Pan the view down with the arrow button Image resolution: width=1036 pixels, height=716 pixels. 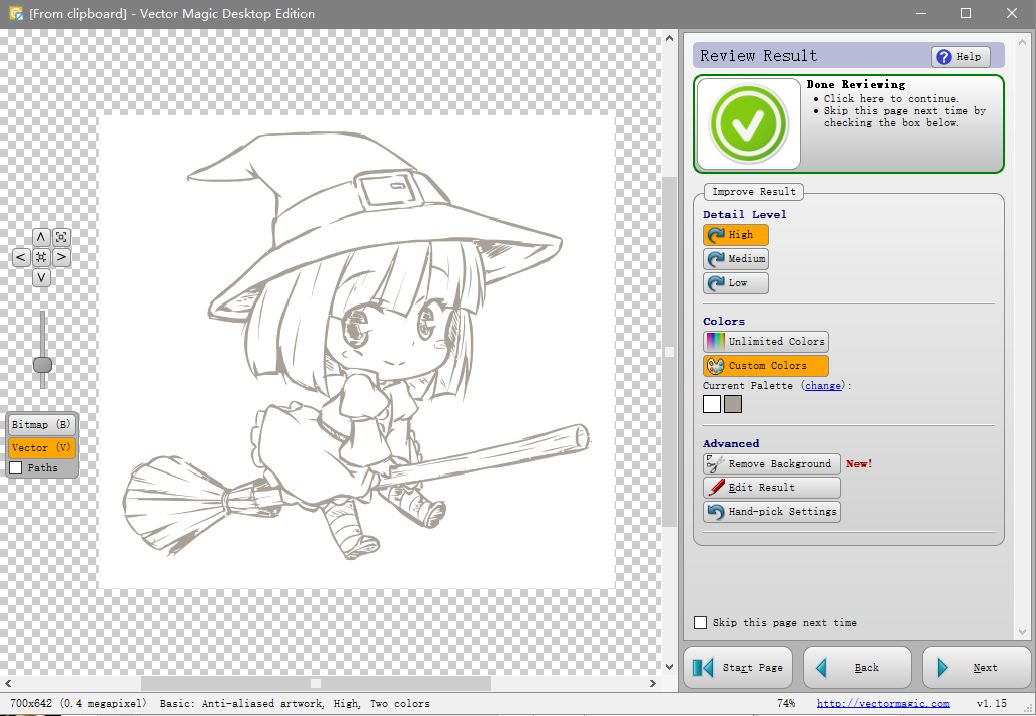[41, 277]
